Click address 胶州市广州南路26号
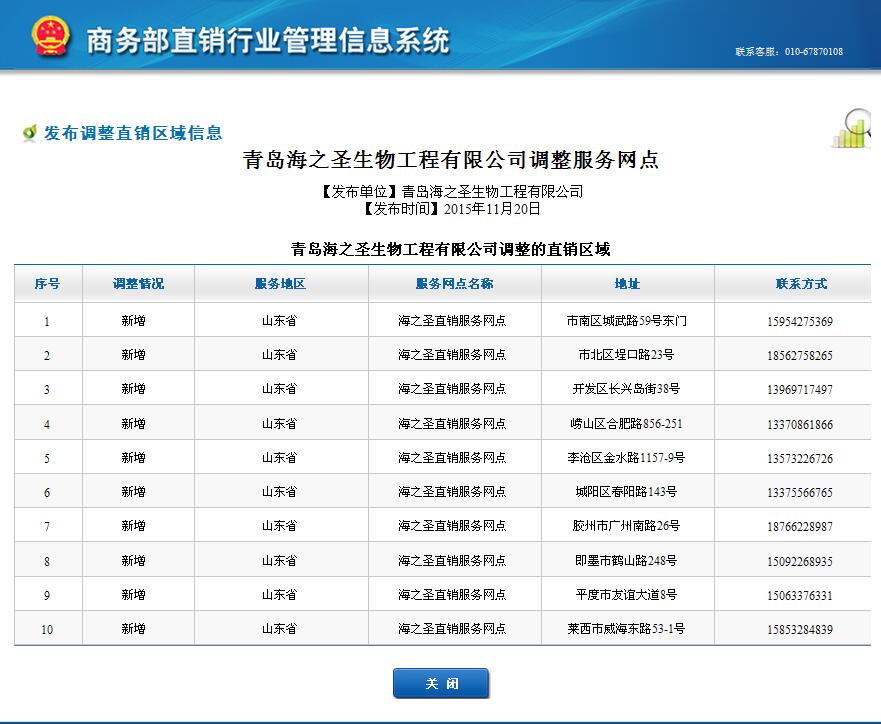The width and height of the screenshot is (881, 724). point(627,526)
